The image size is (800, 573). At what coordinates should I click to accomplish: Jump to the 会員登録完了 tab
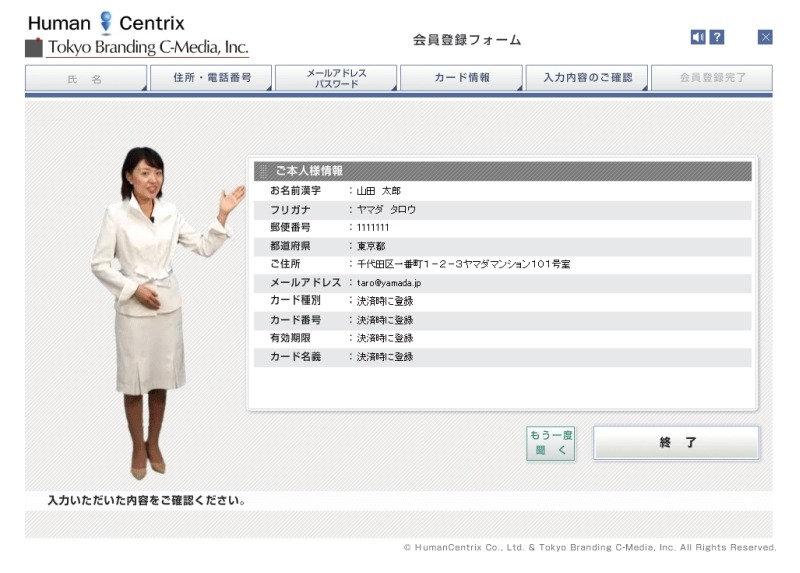point(711,78)
